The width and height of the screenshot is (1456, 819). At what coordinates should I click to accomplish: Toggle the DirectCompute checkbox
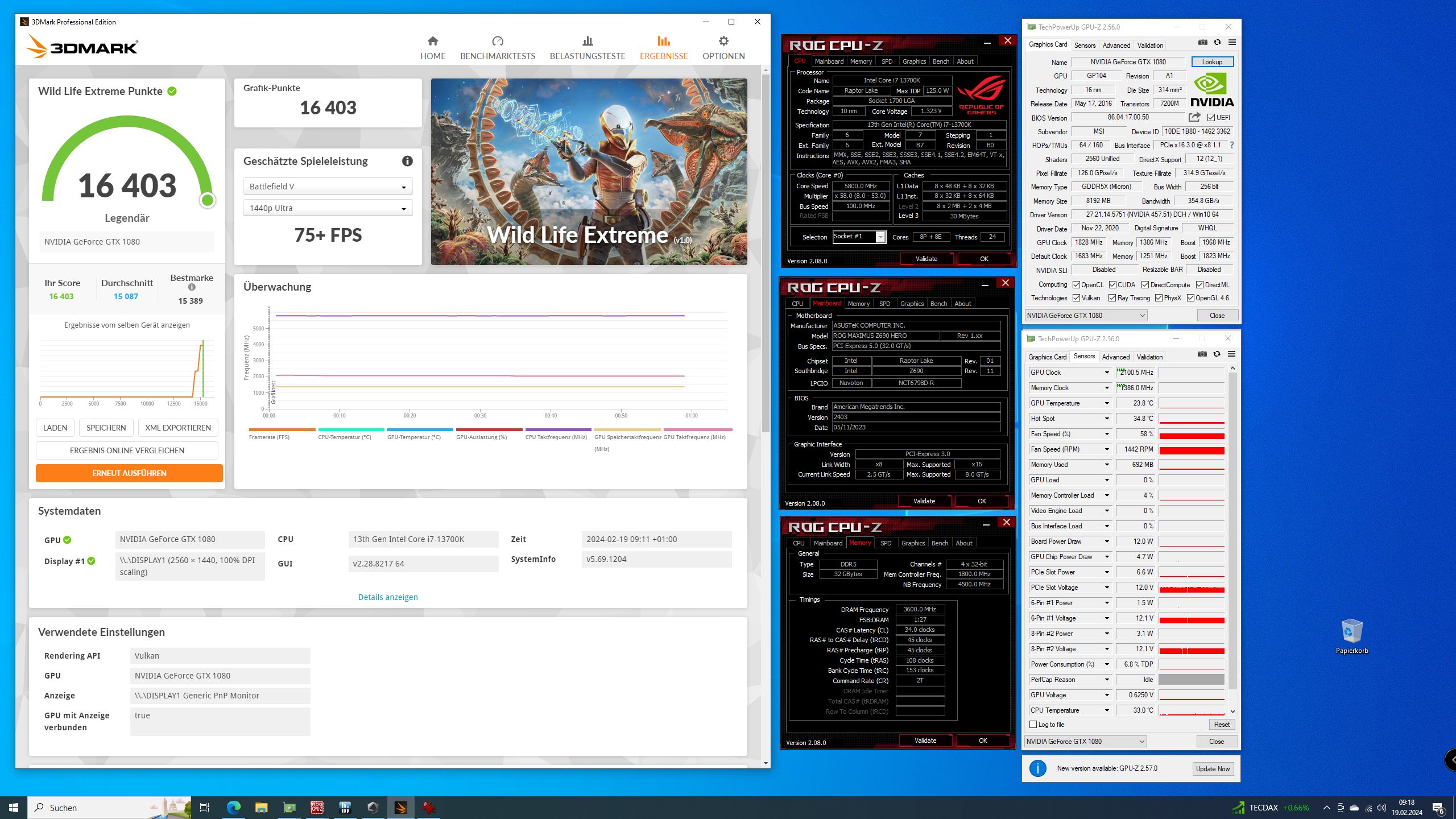pos(1145,285)
